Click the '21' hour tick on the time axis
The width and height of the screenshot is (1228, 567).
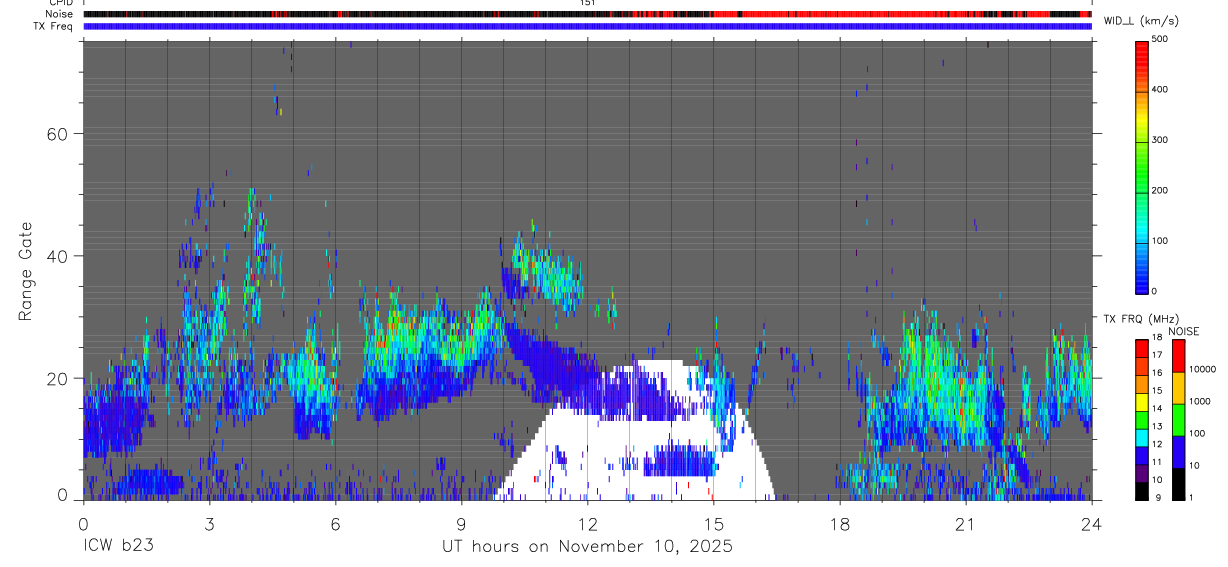(965, 524)
